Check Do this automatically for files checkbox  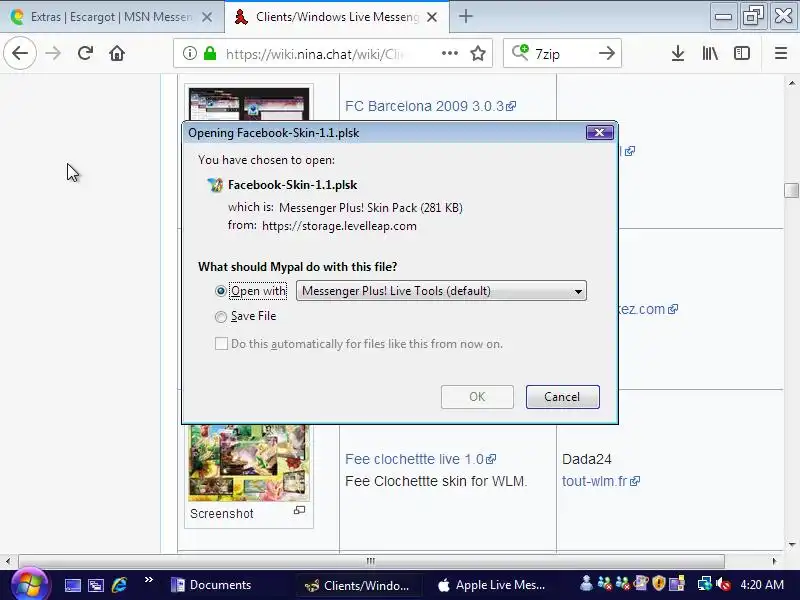(221, 343)
